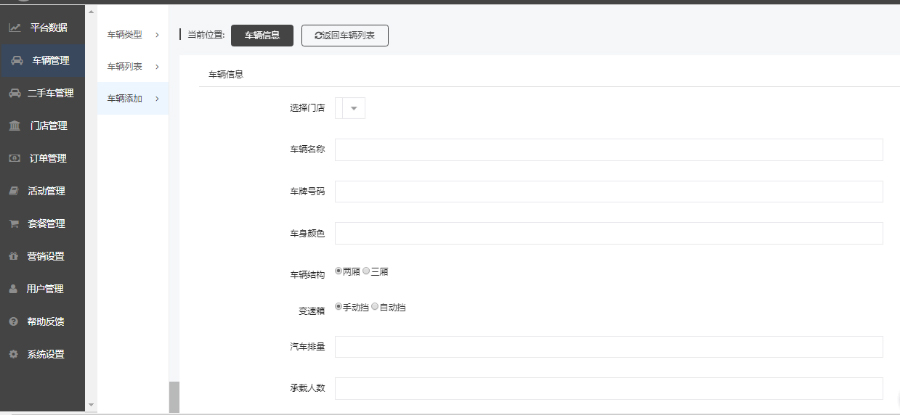Select the 手动挡 radio button
900x415 pixels.
click(339, 307)
